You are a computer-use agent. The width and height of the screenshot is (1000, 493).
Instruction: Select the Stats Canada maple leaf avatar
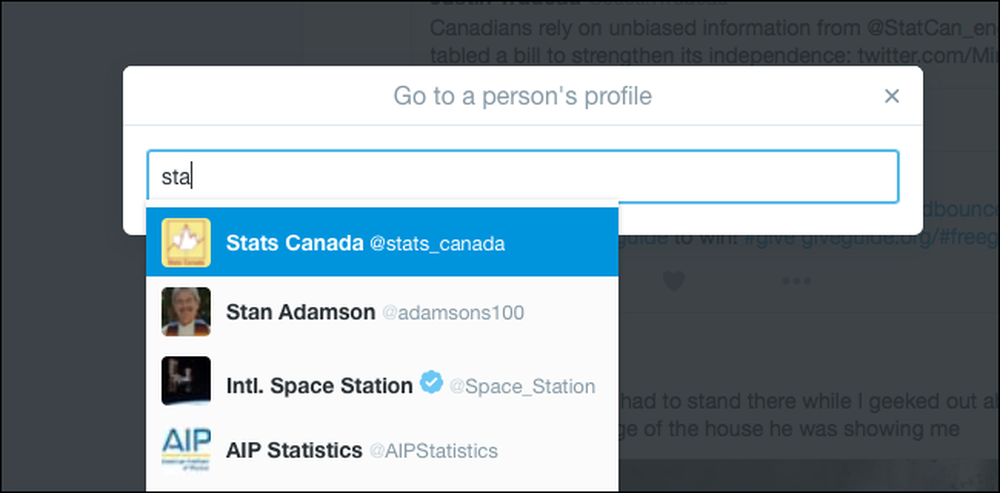[186, 242]
